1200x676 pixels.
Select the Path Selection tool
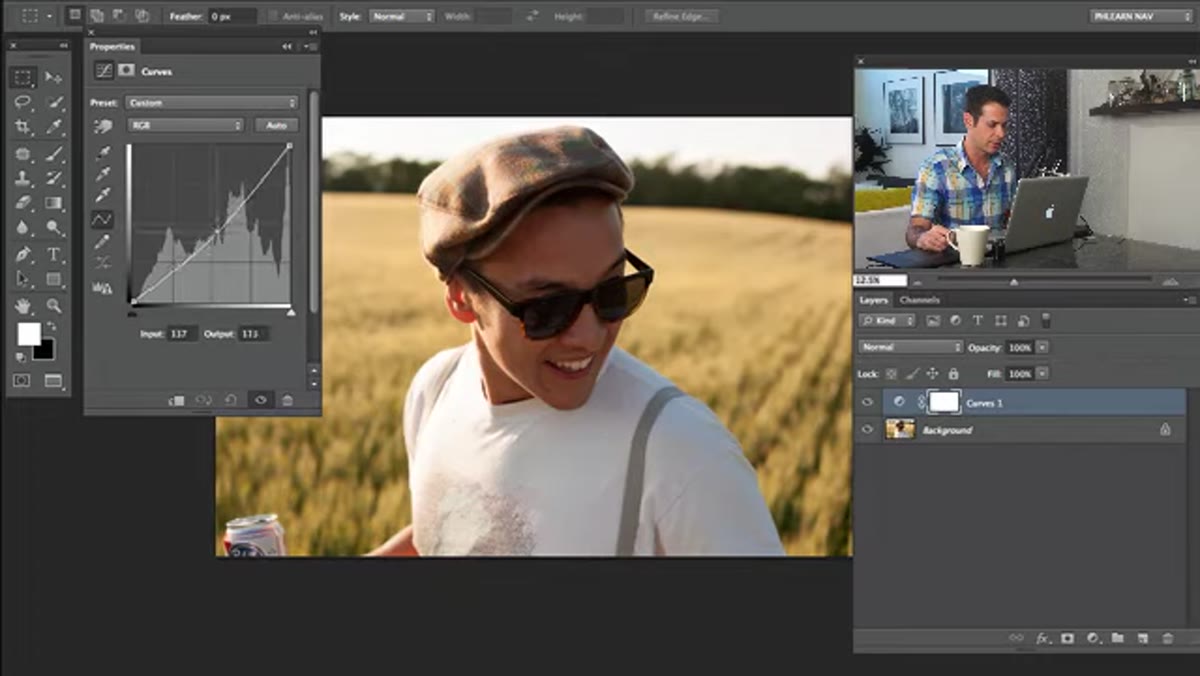(23, 279)
